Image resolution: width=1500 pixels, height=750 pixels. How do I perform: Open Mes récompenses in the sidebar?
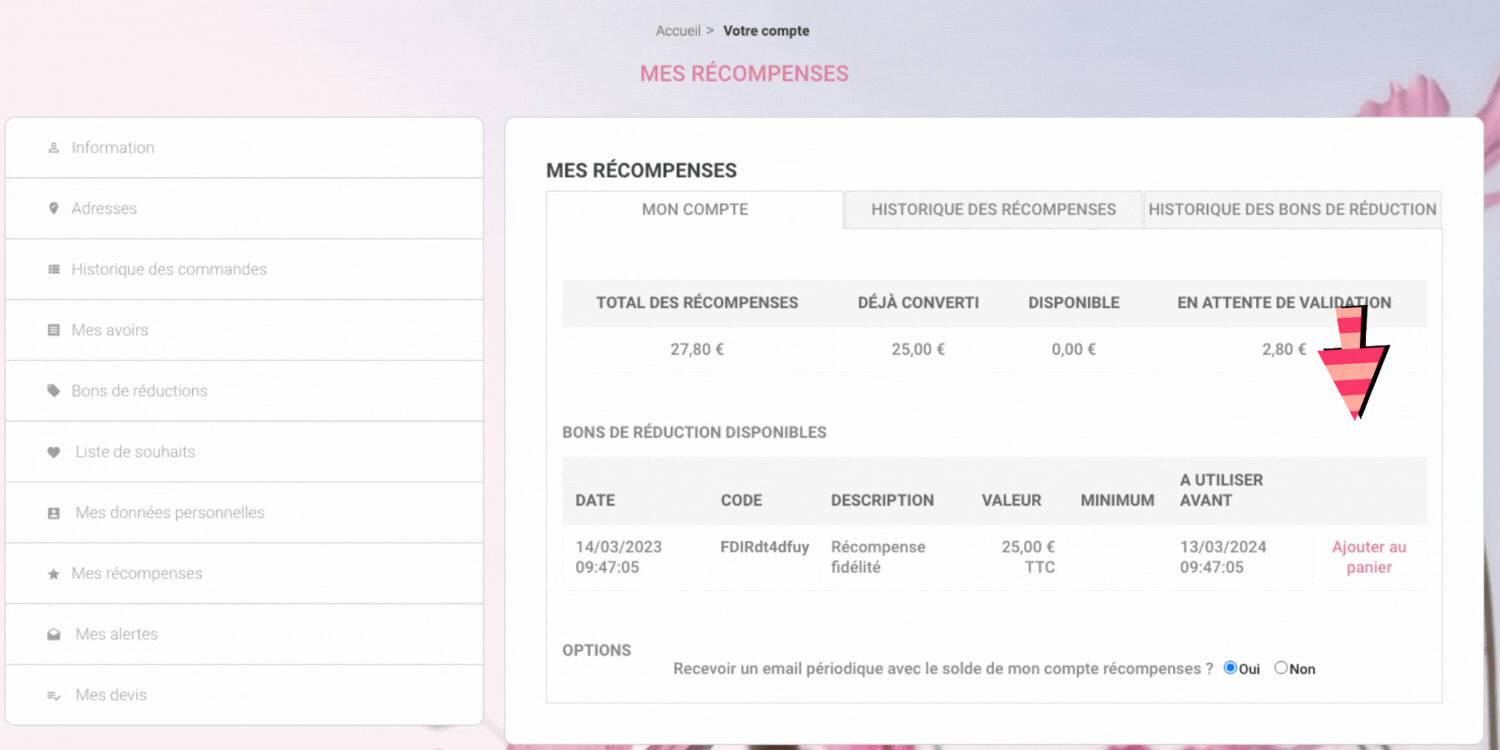pos(244,574)
